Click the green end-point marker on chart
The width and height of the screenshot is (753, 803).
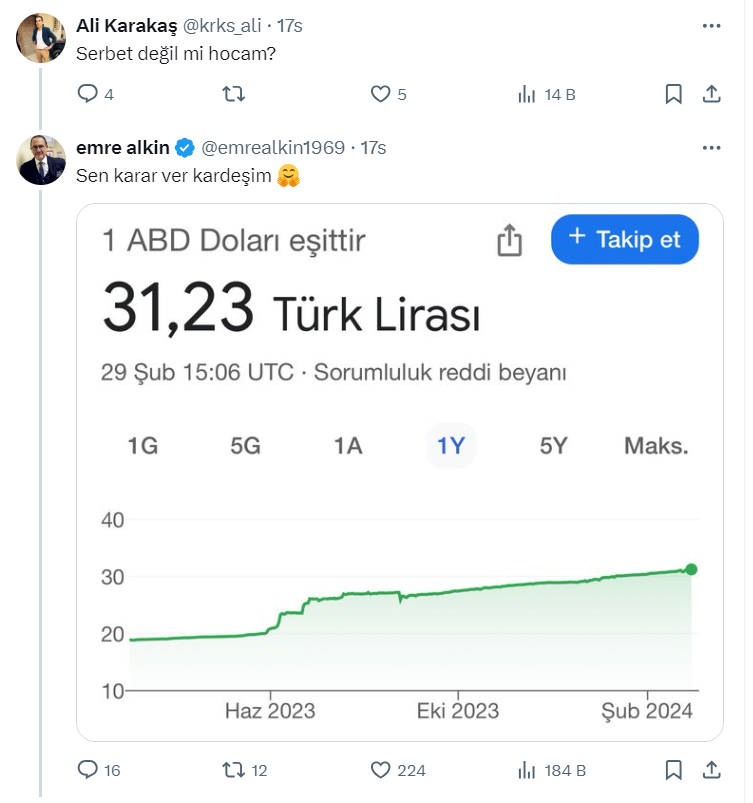(x=691, y=569)
